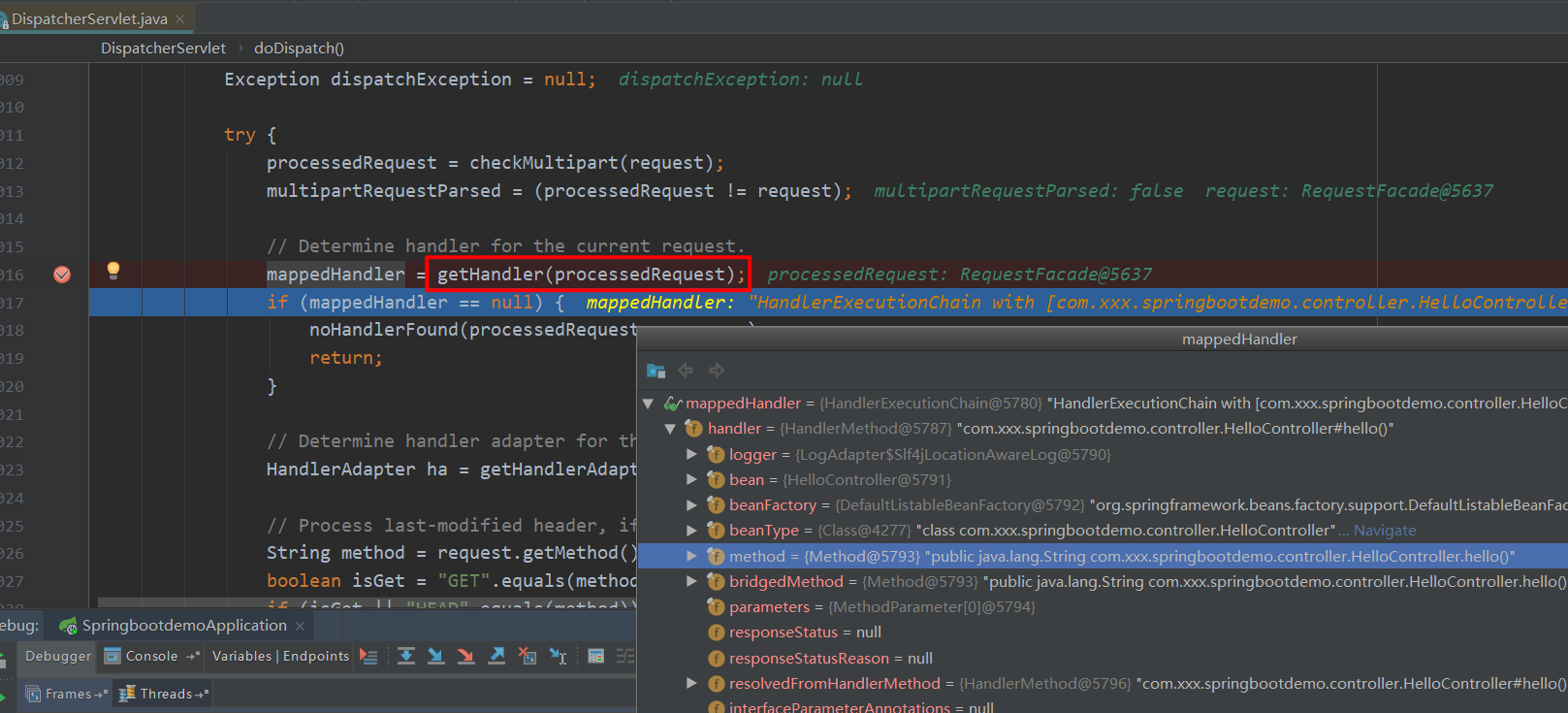Click the watch glasses icon of mappedHandler
Viewport: 1568px width, 713px height.
pyautogui.click(x=673, y=404)
